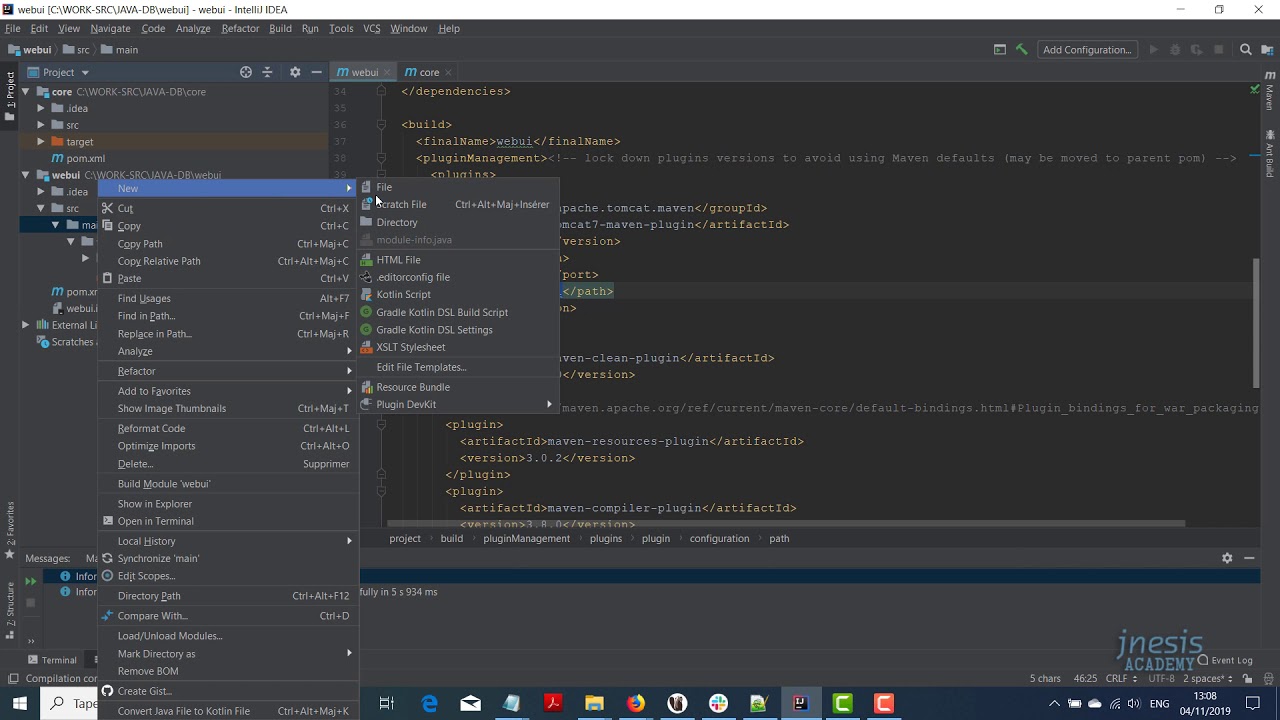The width and height of the screenshot is (1280, 720).
Task: Click the editor vertical scrollbar
Action: coord(1255,323)
